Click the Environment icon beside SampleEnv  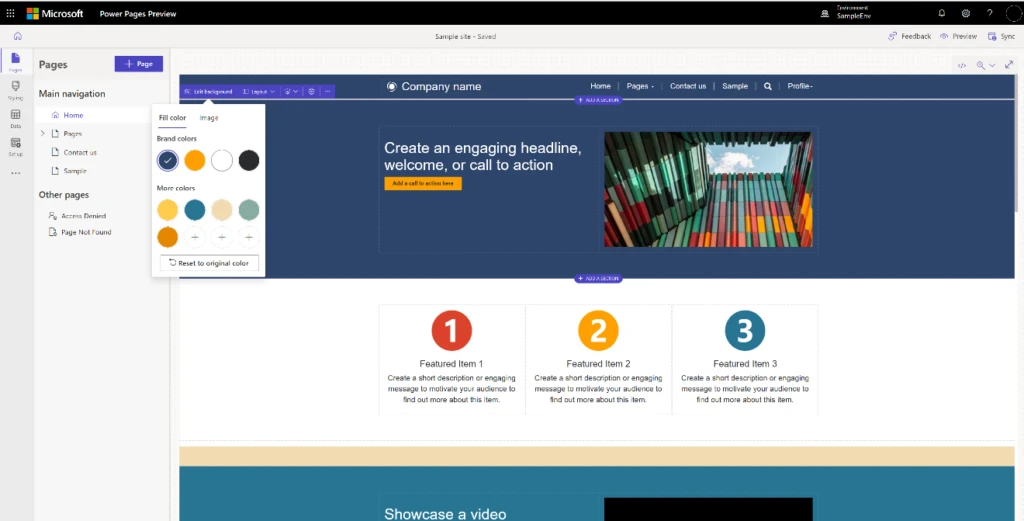point(825,13)
